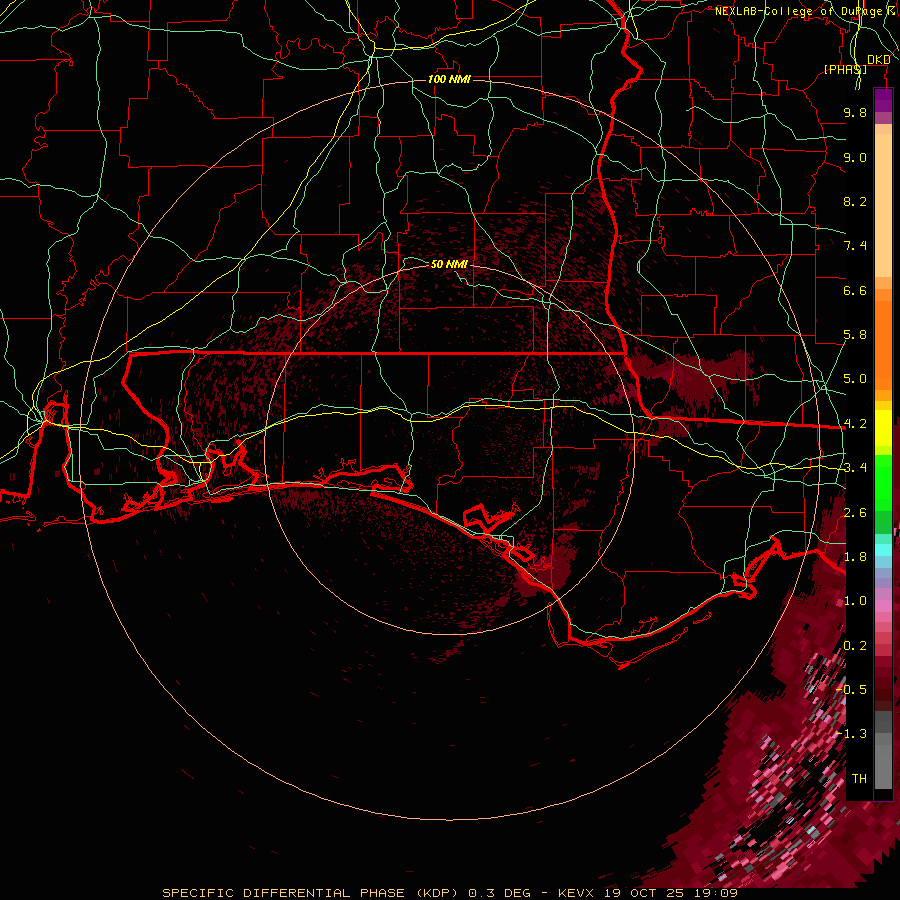Click the 8.2 value on the color scale
The width and height of the screenshot is (900, 900).
pyautogui.click(x=855, y=201)
